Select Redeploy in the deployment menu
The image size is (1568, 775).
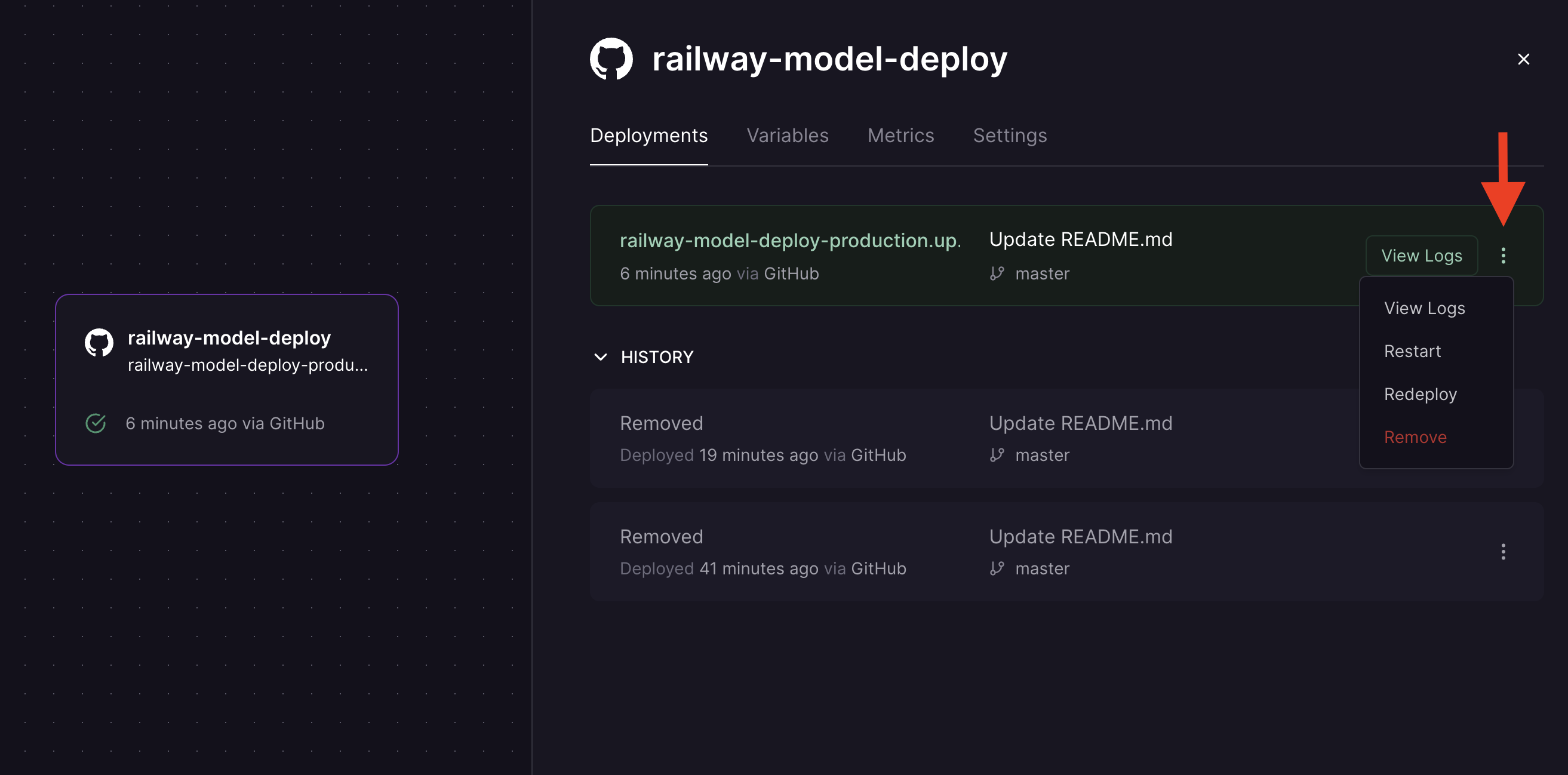tap(1420, 395)
